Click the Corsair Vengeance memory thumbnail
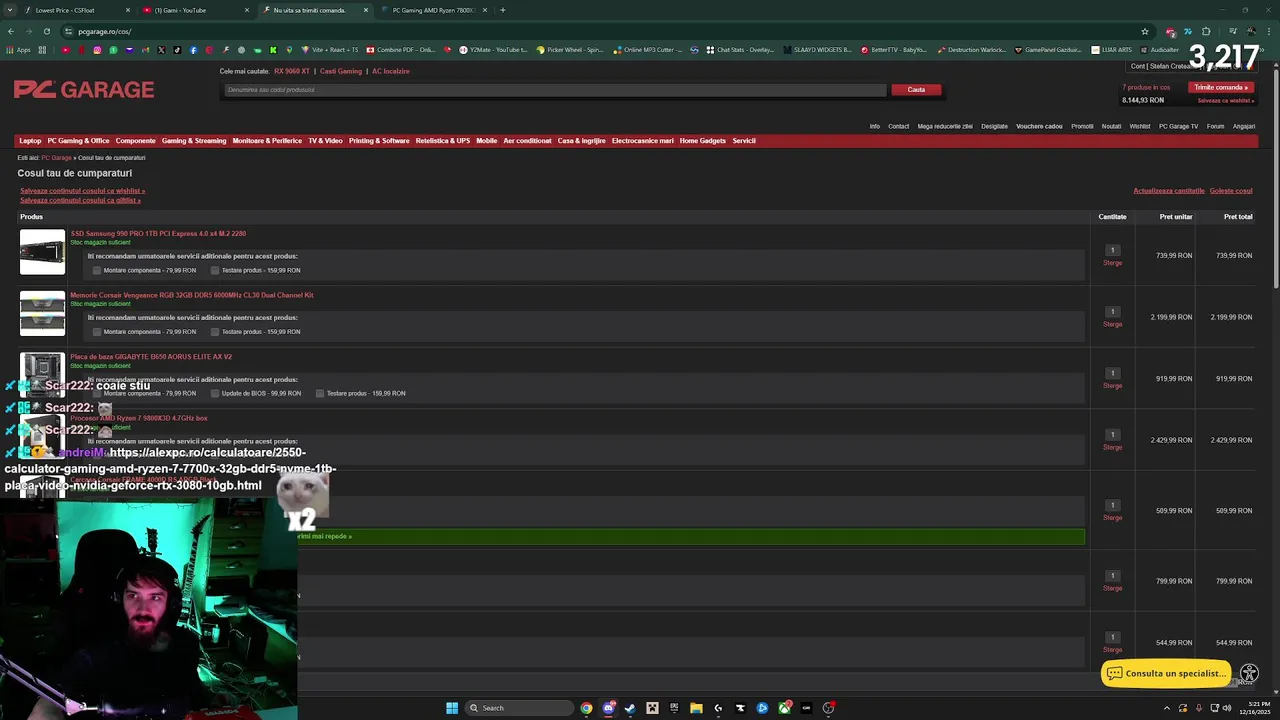This screenshot has height=720, width=1280. [x=42, y=314]
